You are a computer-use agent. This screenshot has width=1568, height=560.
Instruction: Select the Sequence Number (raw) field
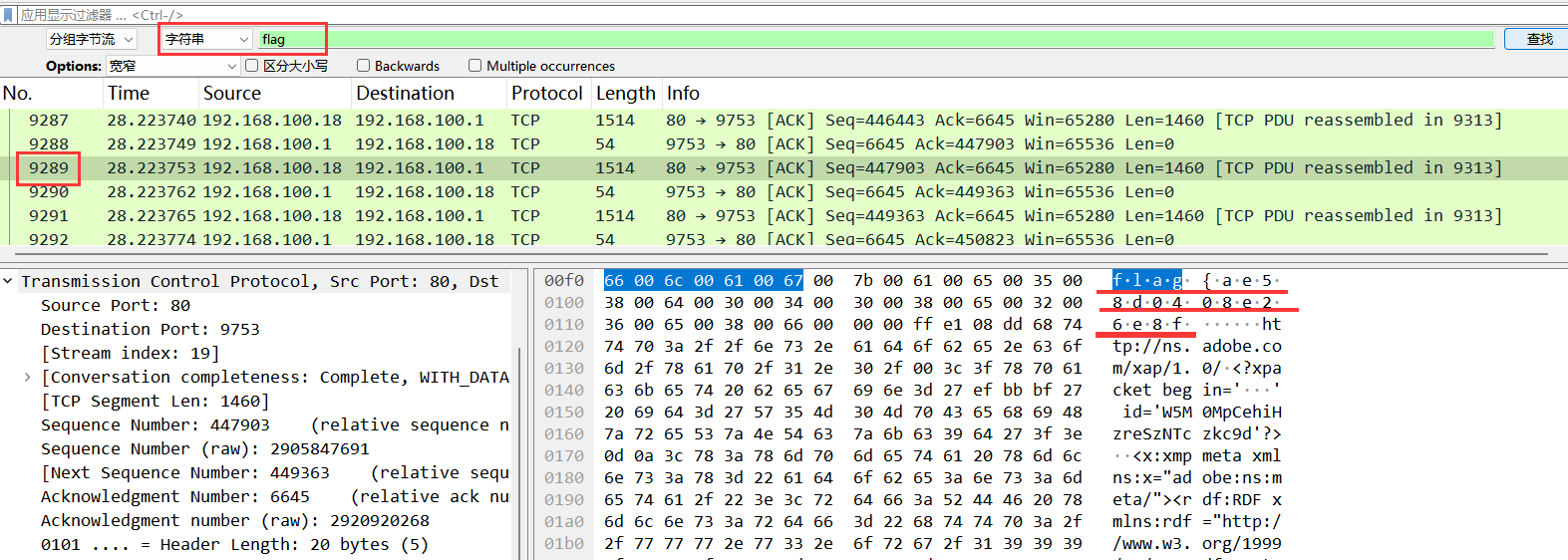pyautogui.click(x=204, y=449)
